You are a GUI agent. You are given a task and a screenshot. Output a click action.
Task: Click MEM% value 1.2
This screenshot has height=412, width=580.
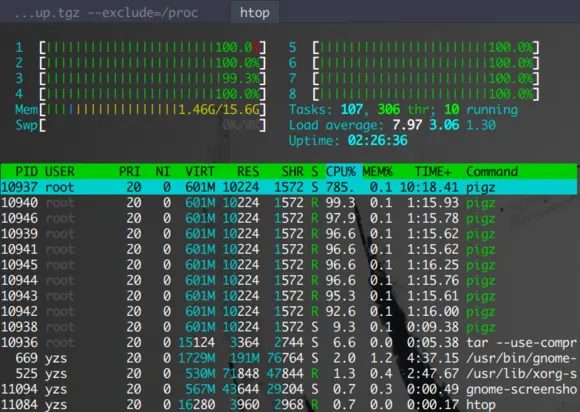(381, 358)
